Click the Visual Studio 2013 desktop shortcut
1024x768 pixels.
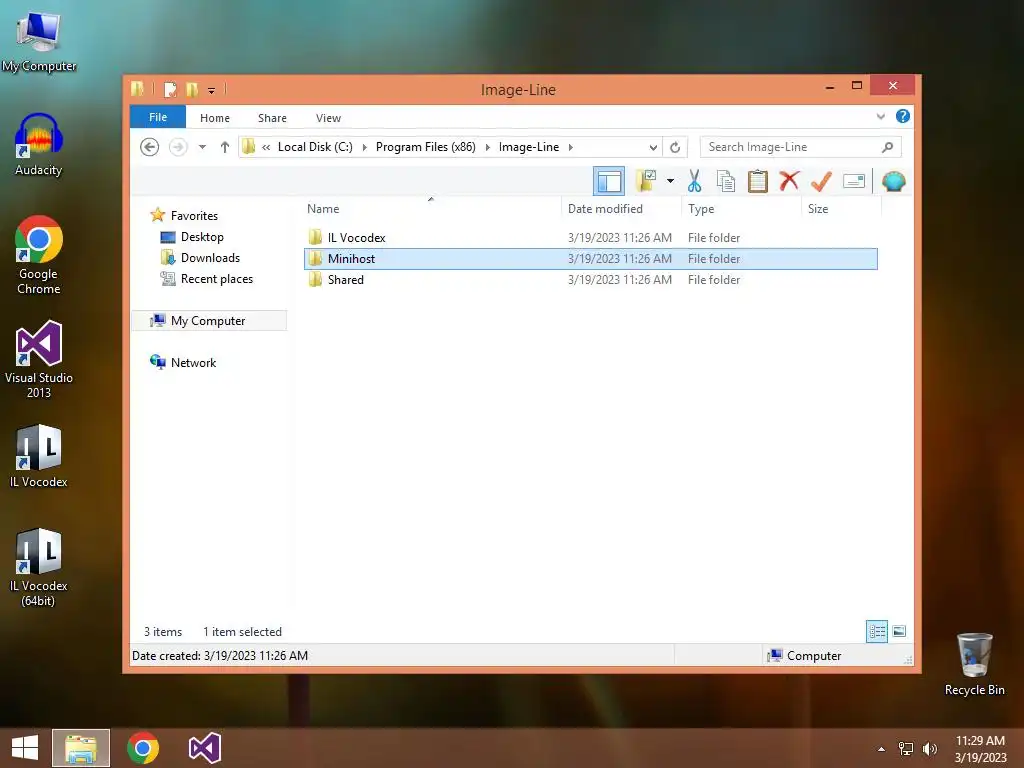[x=39, y=360]
